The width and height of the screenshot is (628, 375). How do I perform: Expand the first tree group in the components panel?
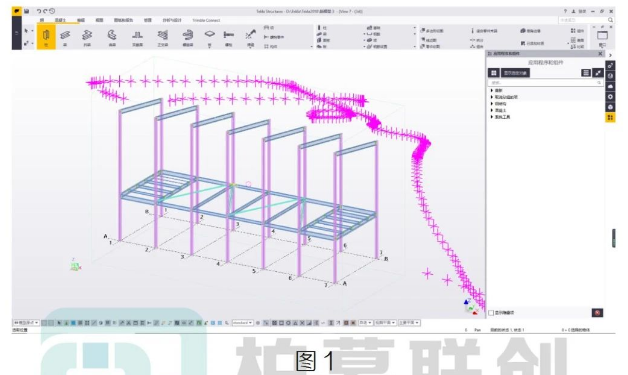(492, 91)
